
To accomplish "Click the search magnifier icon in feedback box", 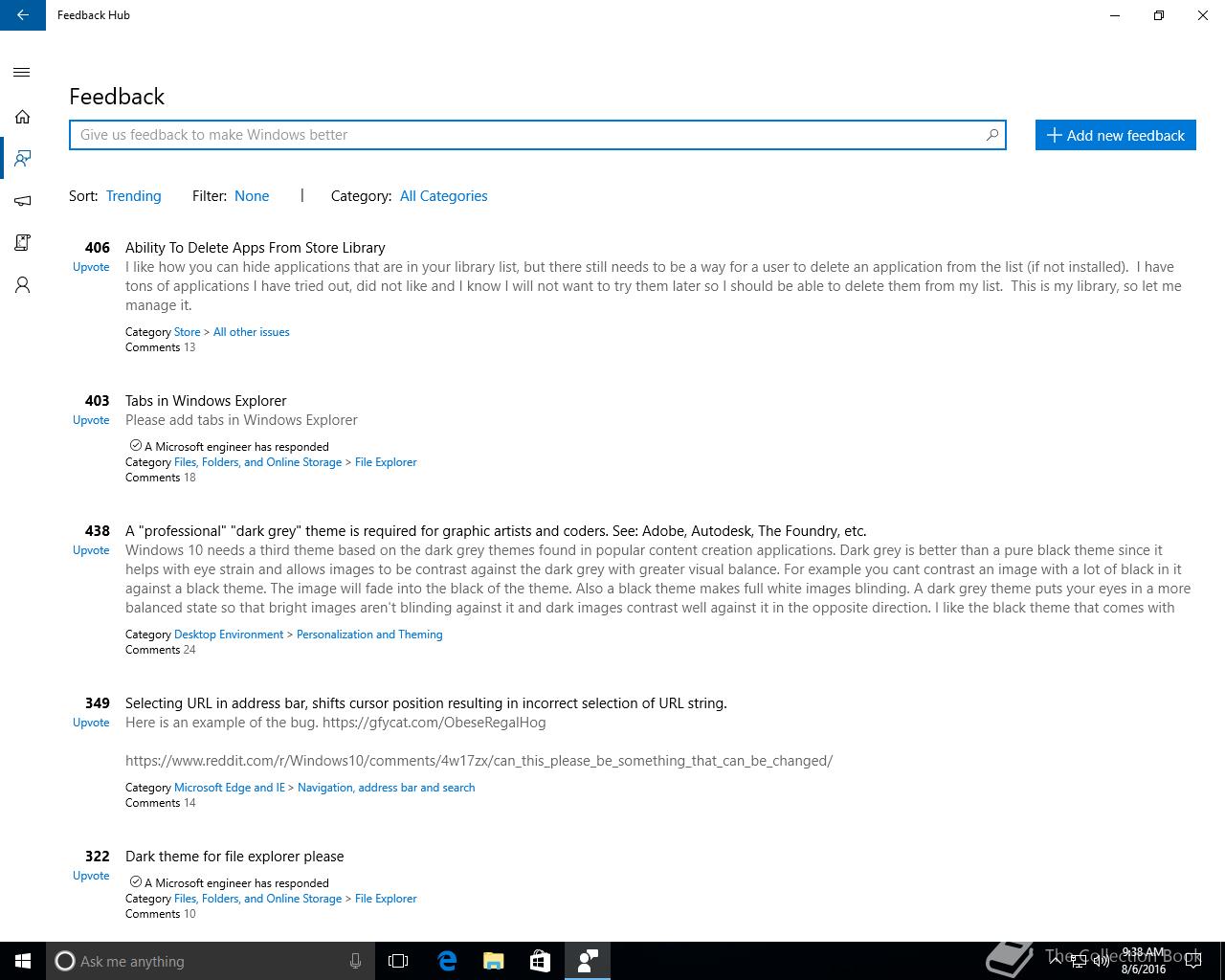I will 992,135.
